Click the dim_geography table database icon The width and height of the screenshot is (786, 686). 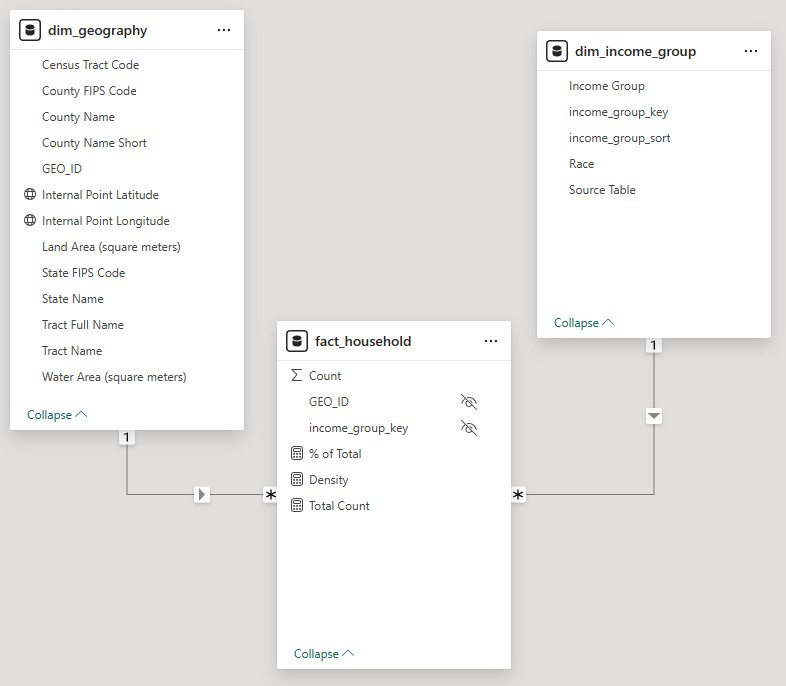[x=30, y=30]
